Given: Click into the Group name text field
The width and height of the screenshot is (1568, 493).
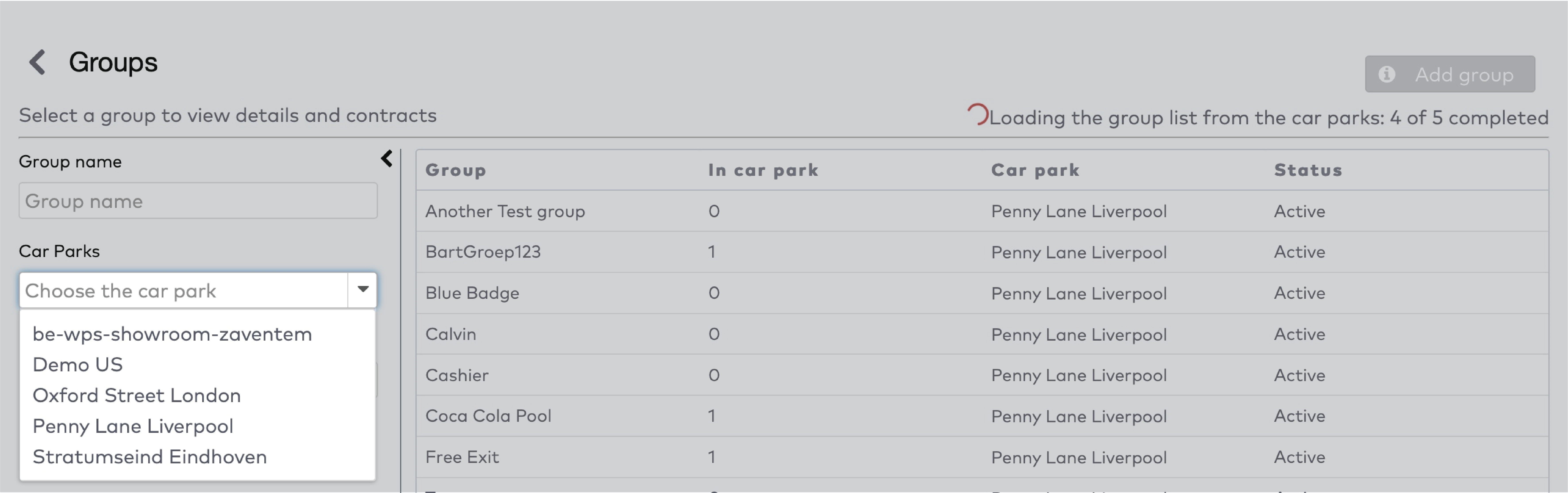Looking at the screenshot, I should (198, 201).
